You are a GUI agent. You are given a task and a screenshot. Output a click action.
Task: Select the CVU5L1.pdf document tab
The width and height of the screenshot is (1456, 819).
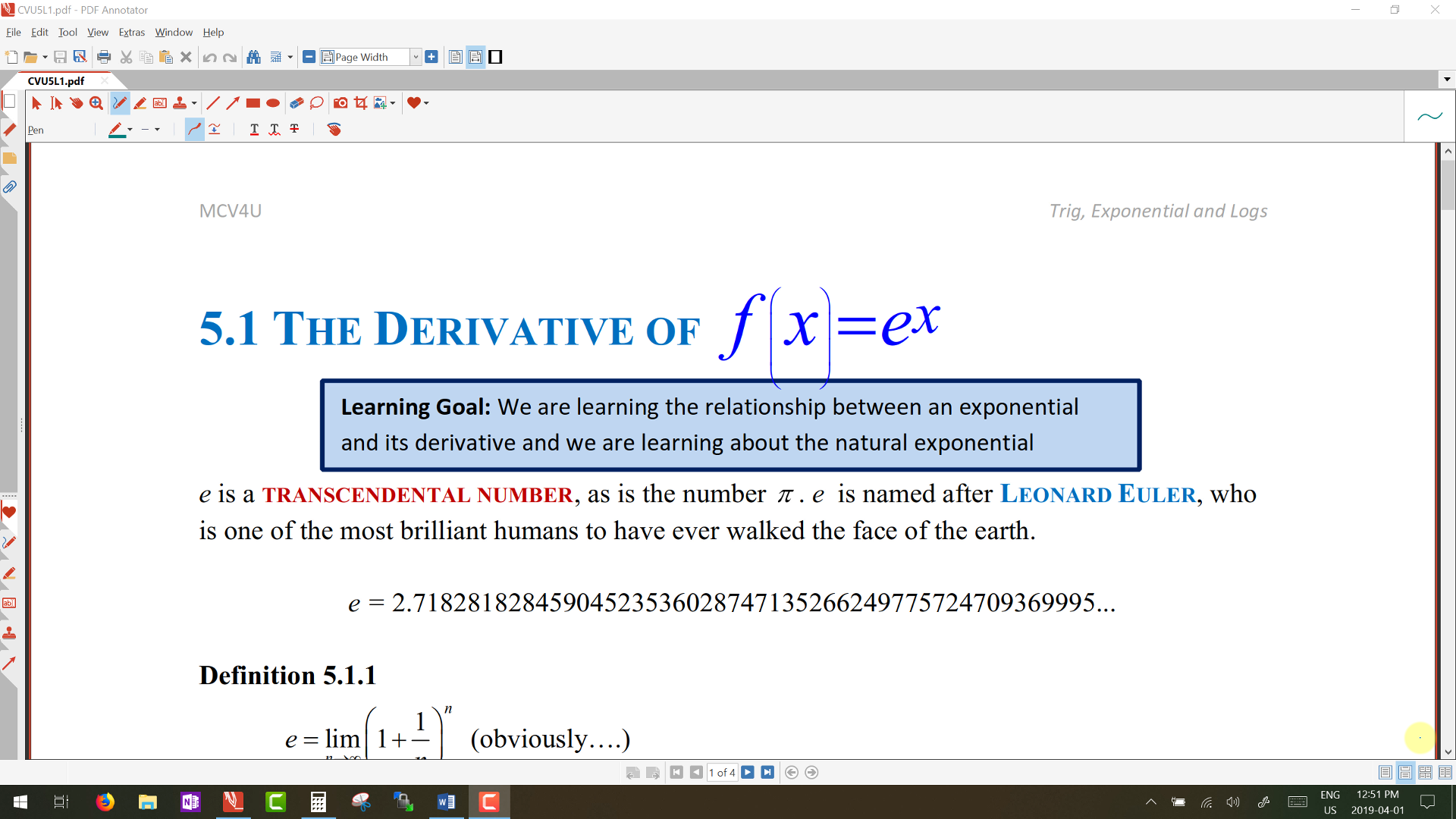pyautogui.click(x=56, y=81)
